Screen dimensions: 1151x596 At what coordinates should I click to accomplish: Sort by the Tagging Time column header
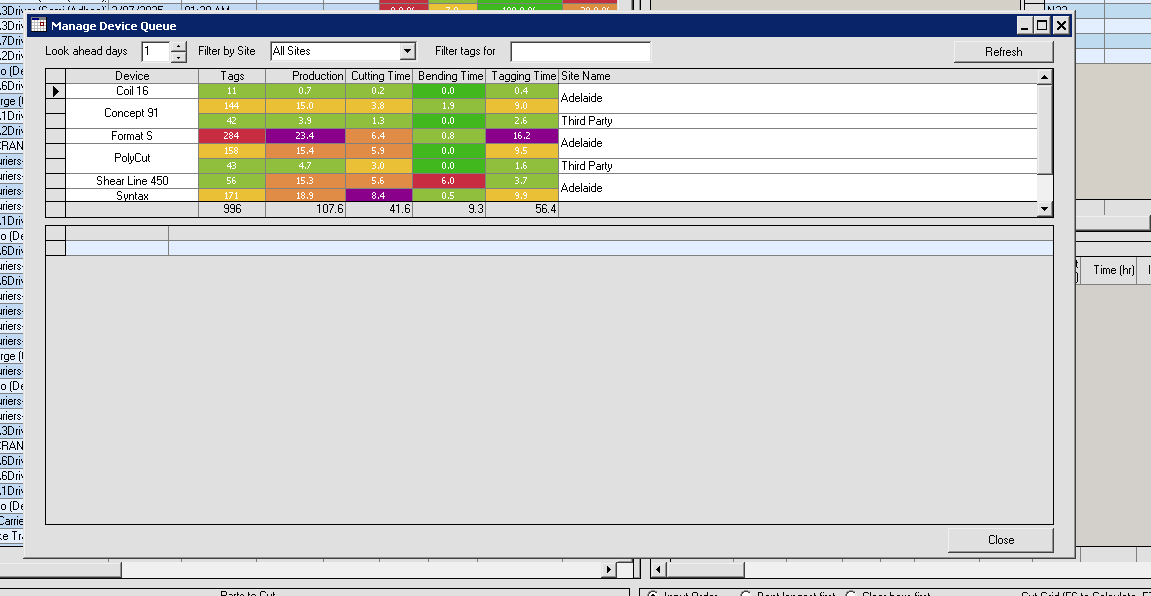[522, 76]
